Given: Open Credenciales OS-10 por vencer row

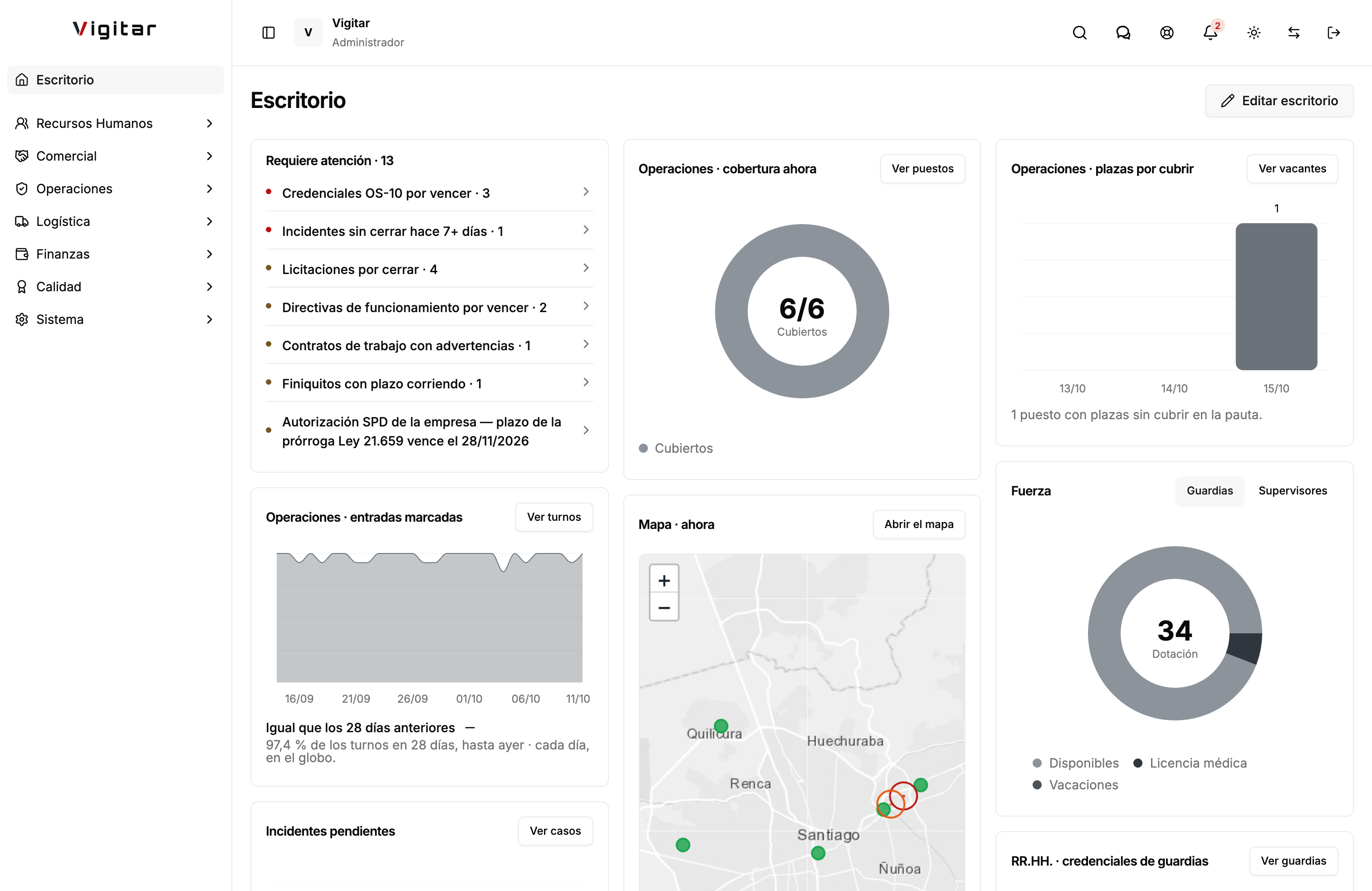Looking at the screenshot, I should tap(429, 192).
